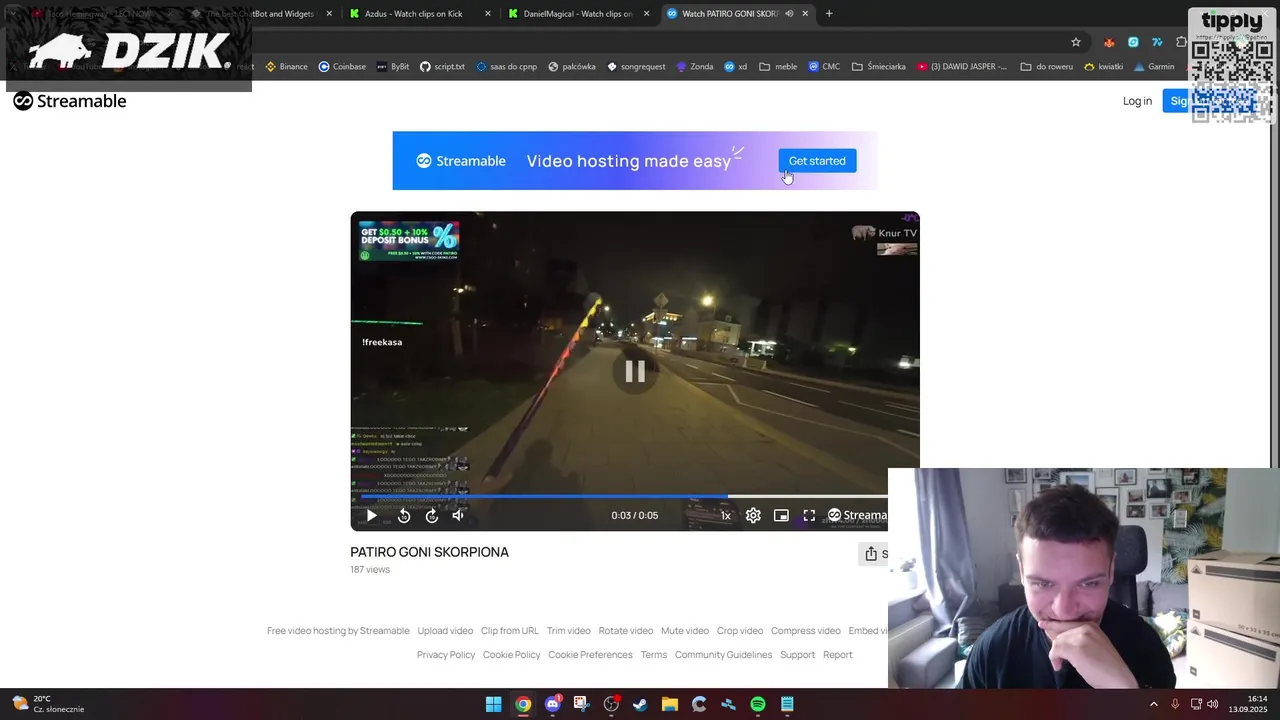Rewind the video 10 seconds
1280x720 pixels.
(404, 516)
